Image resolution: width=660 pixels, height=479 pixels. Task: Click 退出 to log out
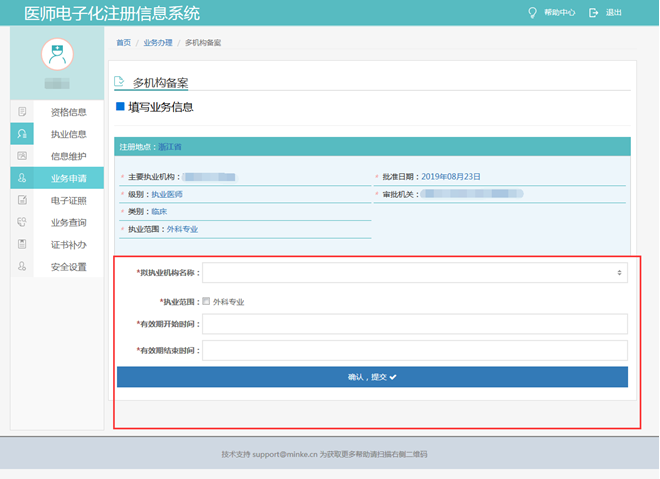606,13
